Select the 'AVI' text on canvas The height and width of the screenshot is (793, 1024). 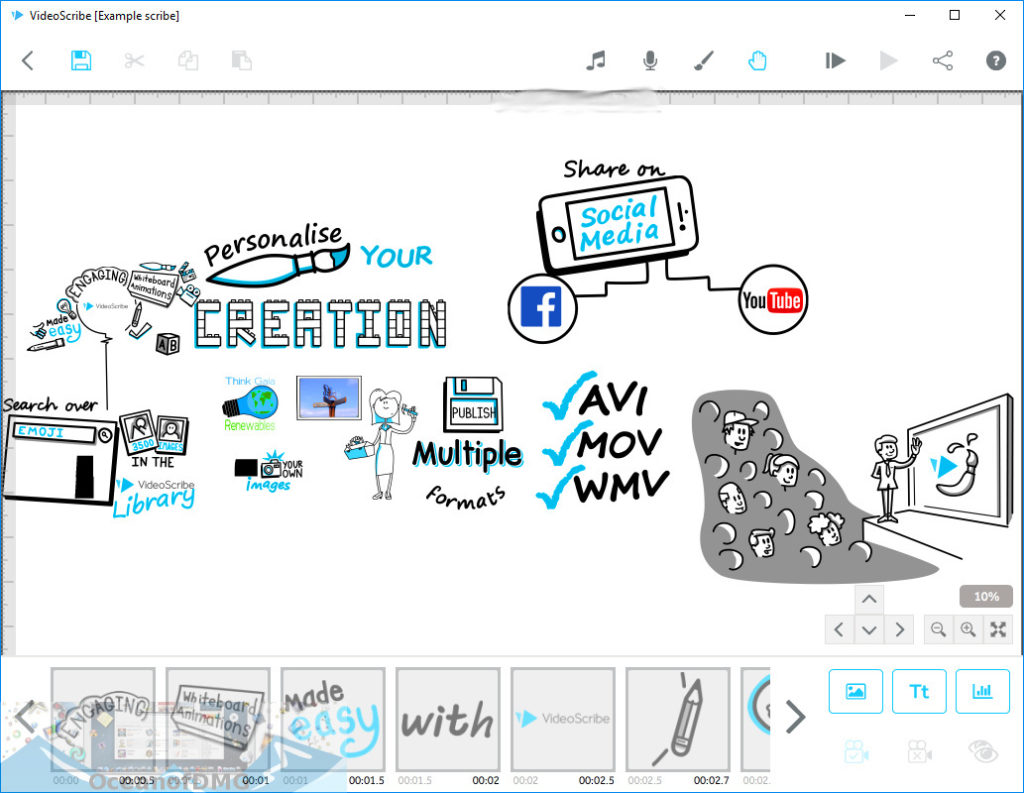pyautogui.click(x=613, y=398)
